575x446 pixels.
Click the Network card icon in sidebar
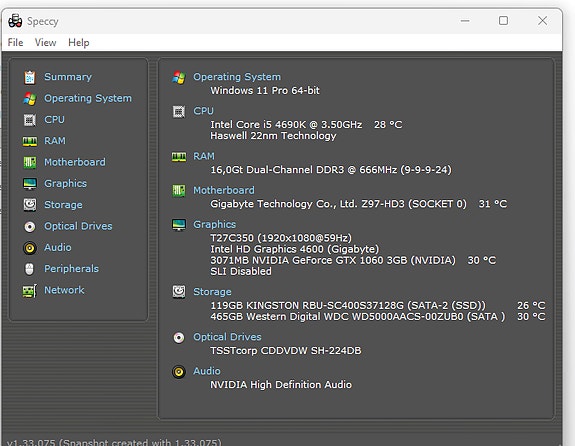[30, 291]
